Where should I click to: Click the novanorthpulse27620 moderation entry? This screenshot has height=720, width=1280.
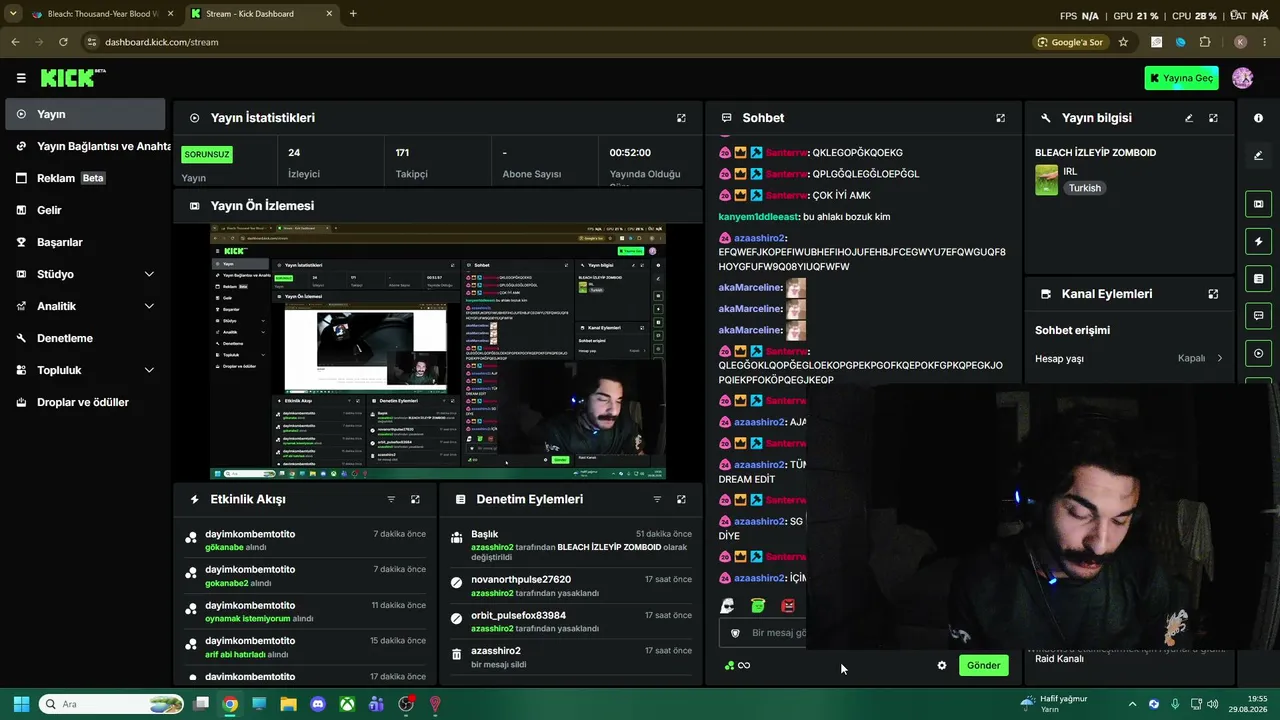click(x=570, y=586)
